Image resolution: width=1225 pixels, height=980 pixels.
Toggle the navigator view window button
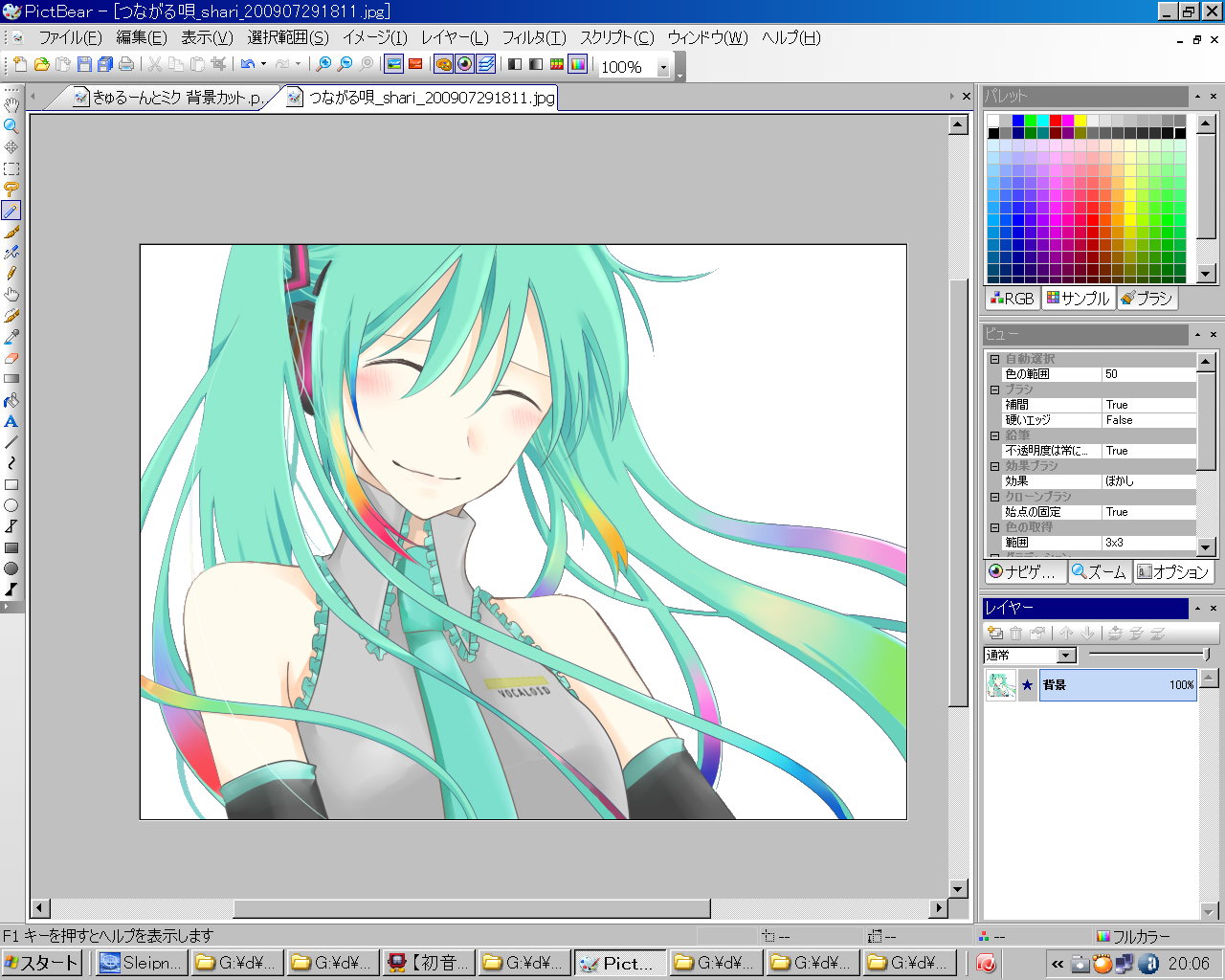pos(464,64)
